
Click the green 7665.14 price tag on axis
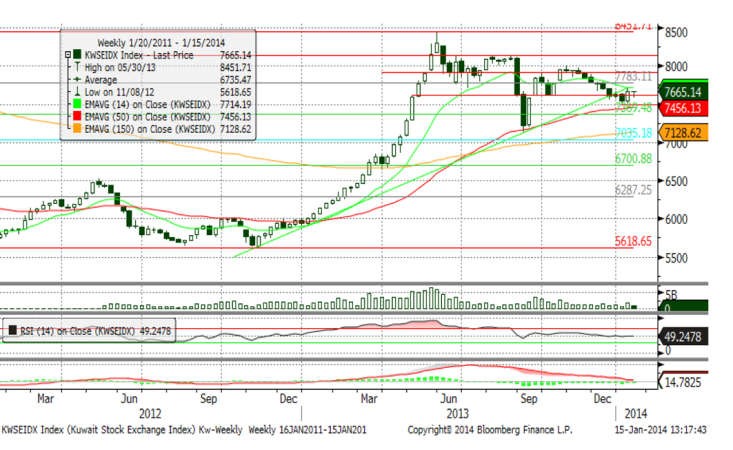tap(683, 92)
